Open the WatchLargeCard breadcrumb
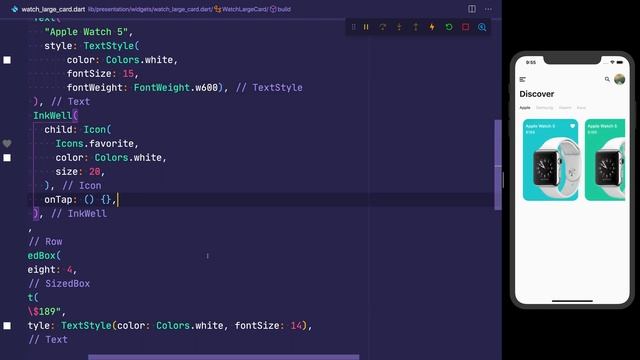 coord(245,9)
